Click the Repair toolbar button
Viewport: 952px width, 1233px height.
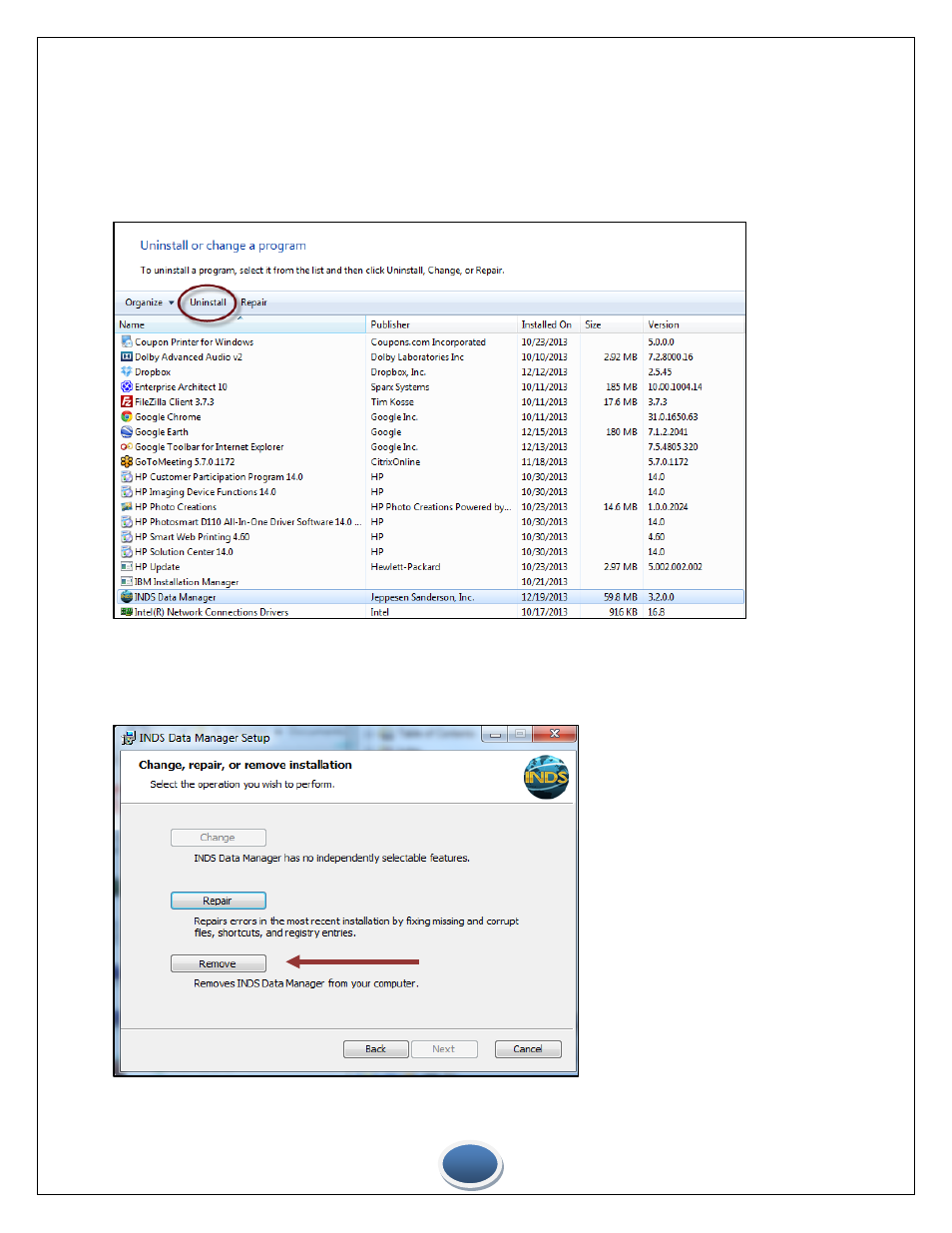253,303
